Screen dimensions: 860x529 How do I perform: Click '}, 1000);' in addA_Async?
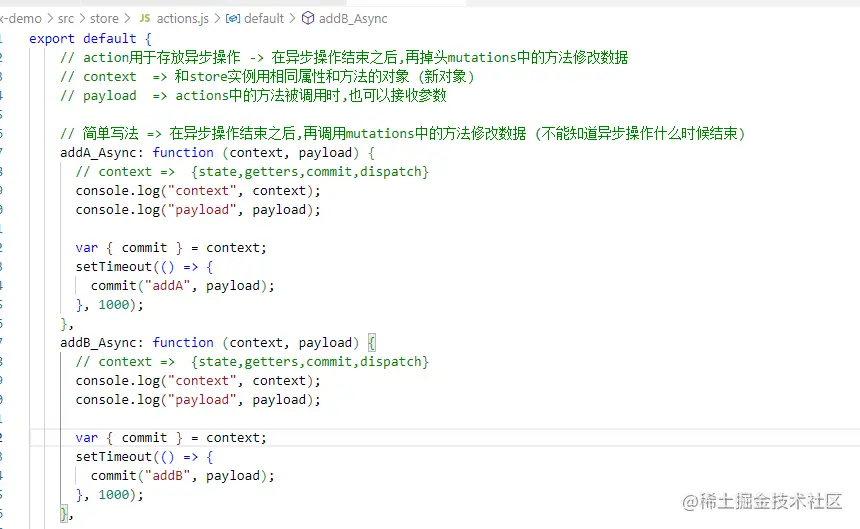[110, 305]
